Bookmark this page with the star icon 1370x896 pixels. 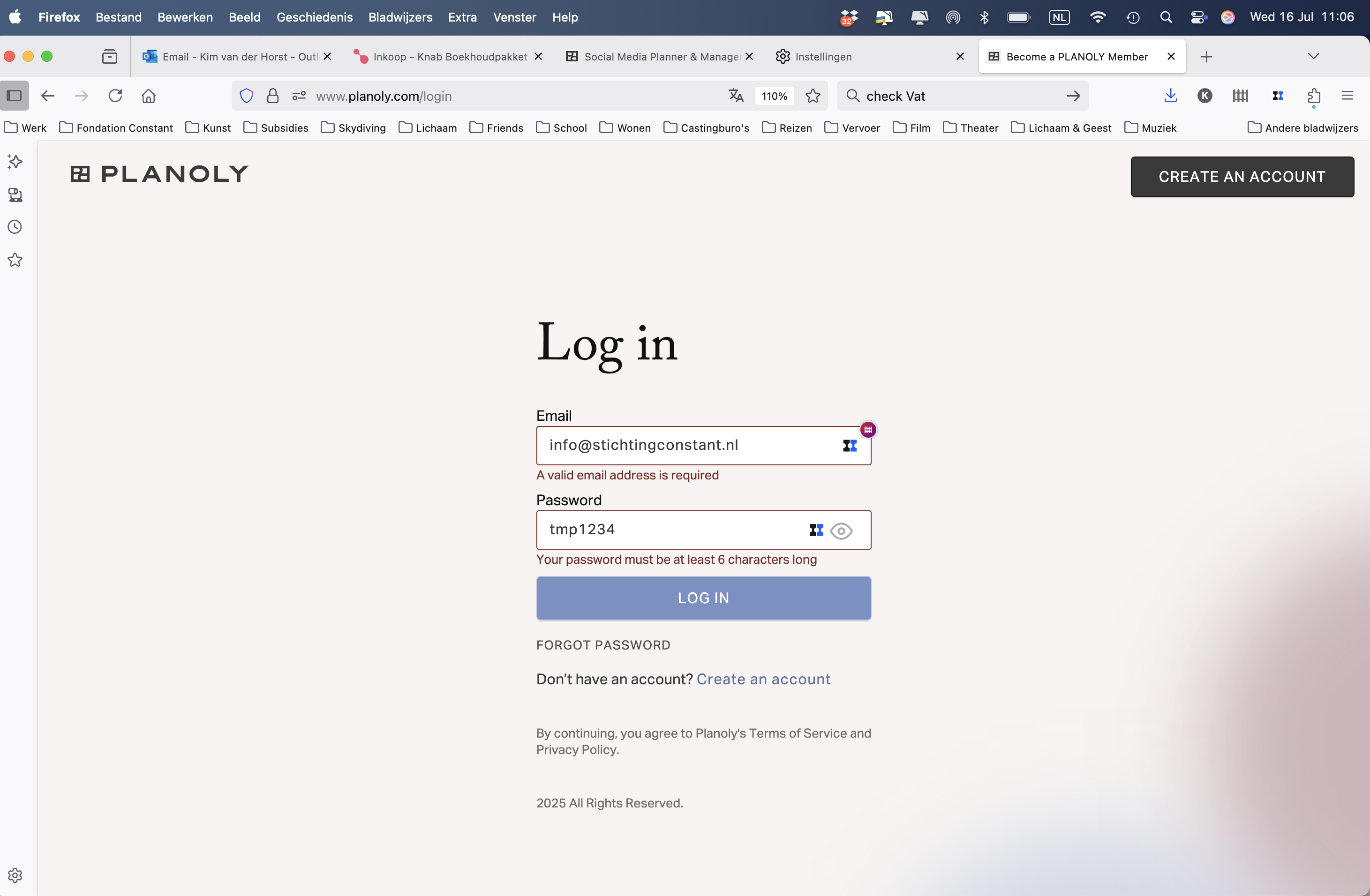pyautogui.click(x=813, y=96)
